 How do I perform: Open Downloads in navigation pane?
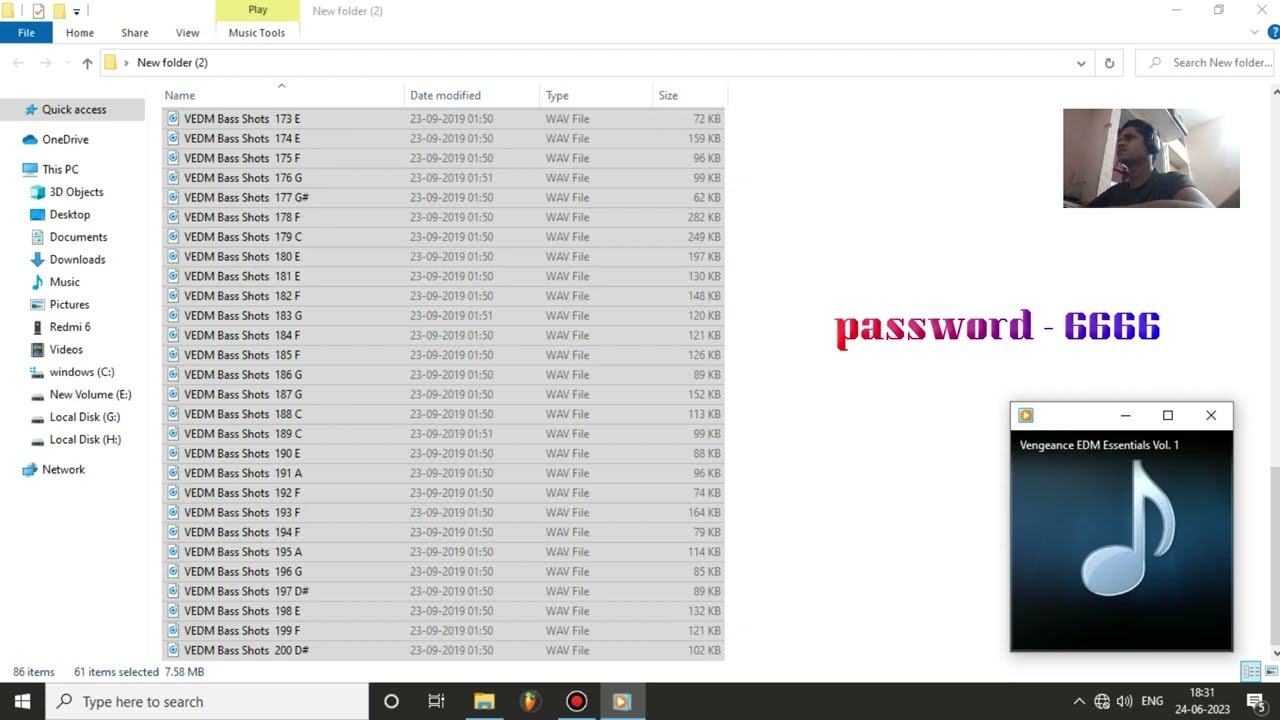coord(77,260)
